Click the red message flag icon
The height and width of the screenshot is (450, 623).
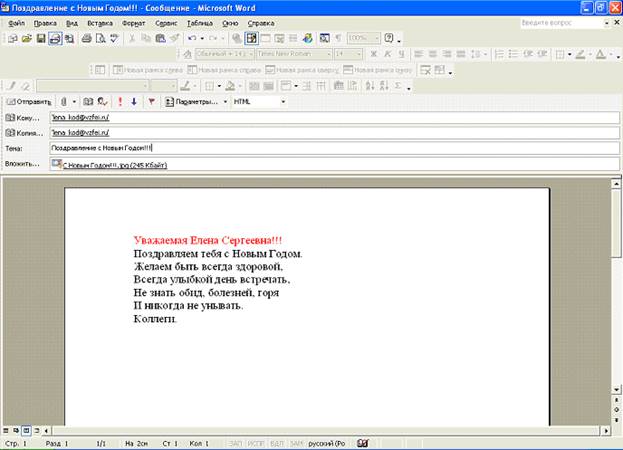151,101
